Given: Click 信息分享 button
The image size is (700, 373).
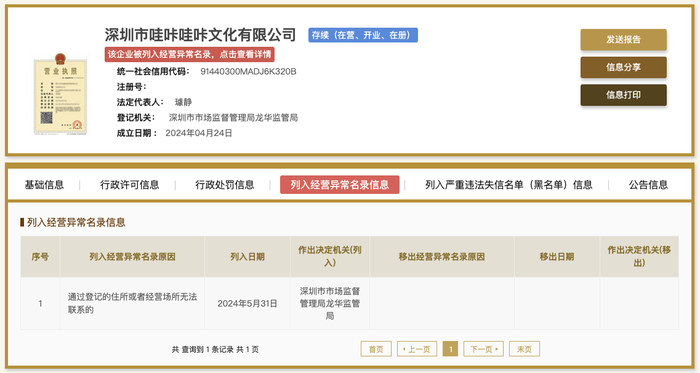Looking at the screenshot, I should pyautogui.click(x=623, y=67).
